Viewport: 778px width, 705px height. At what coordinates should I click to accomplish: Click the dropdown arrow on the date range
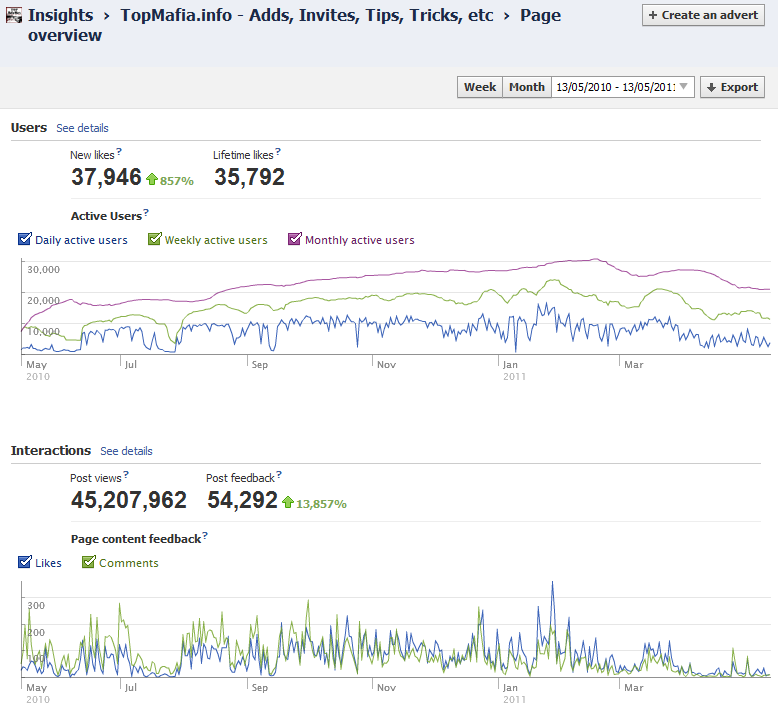(x=684, y=86)
